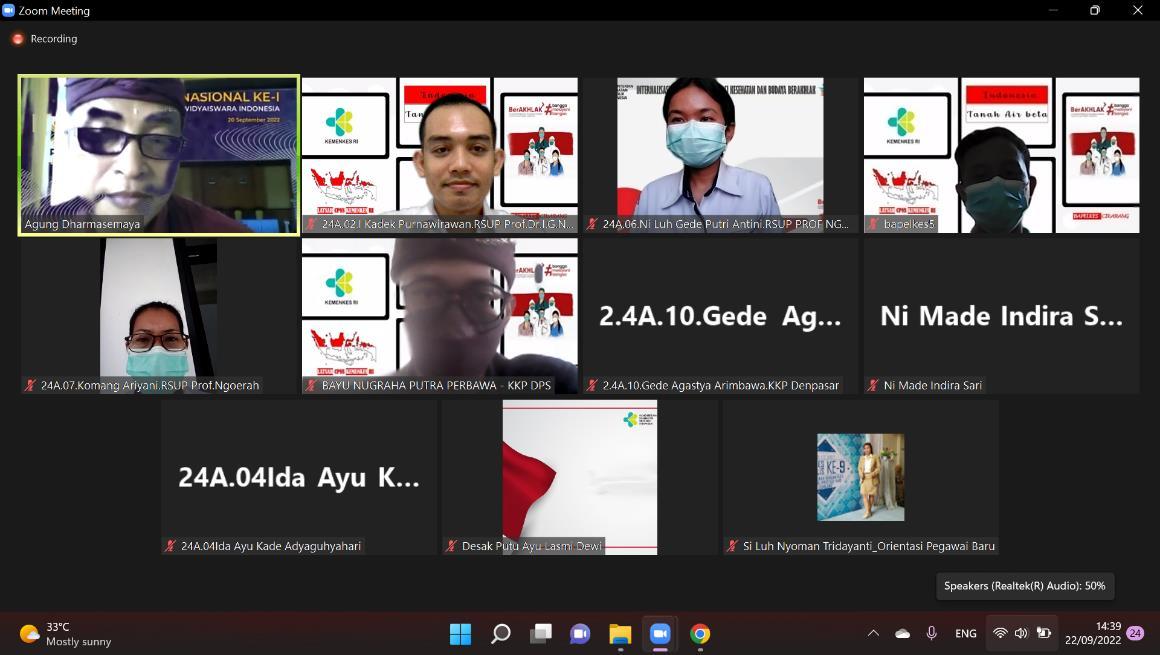Restore down the Zoom Meeting window
Viewport: 1160px width, 655px height.
click(x=1095, y=10)
